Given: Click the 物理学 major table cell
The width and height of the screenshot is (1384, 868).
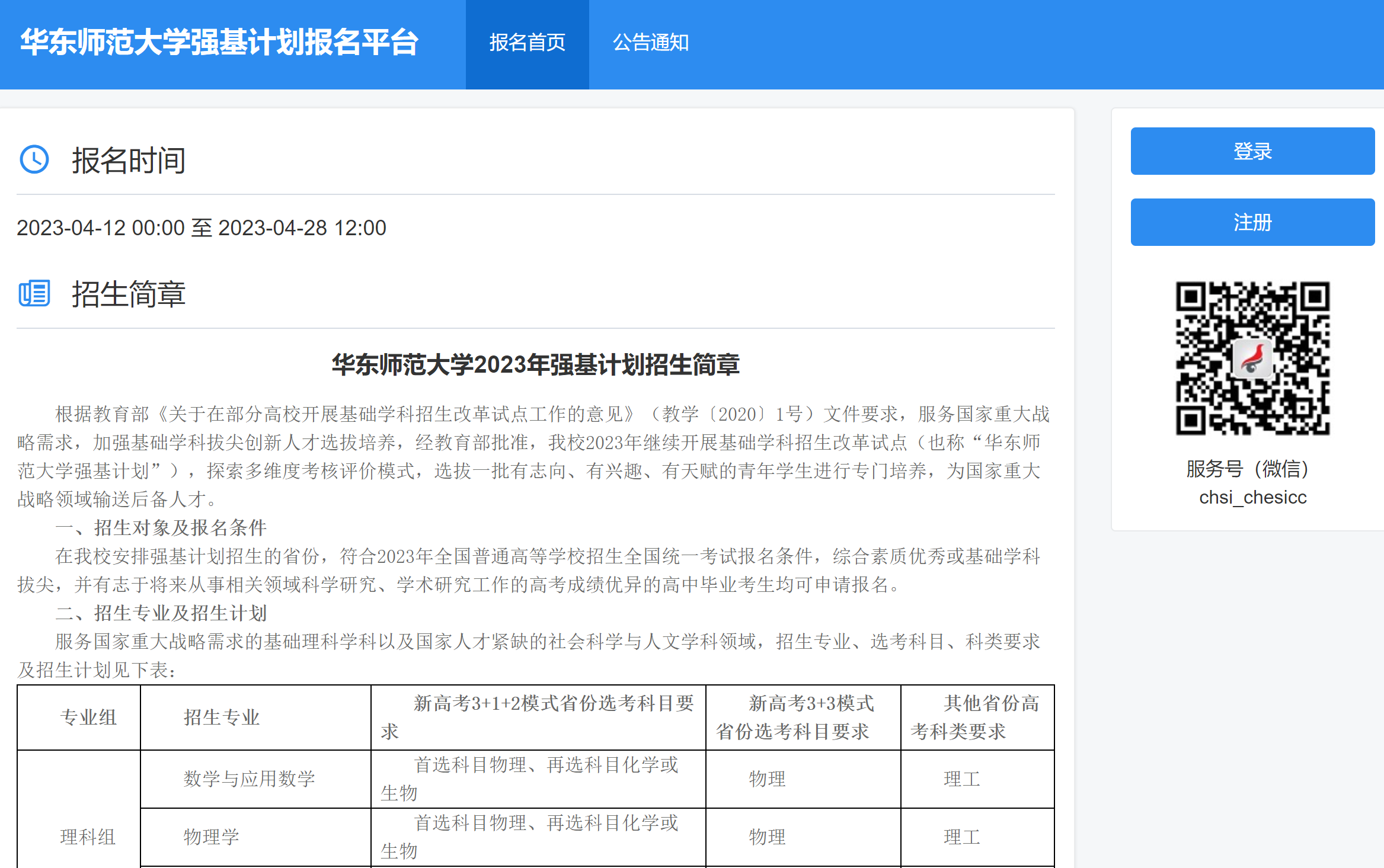Looking at the screenshot, I should 211,837.
